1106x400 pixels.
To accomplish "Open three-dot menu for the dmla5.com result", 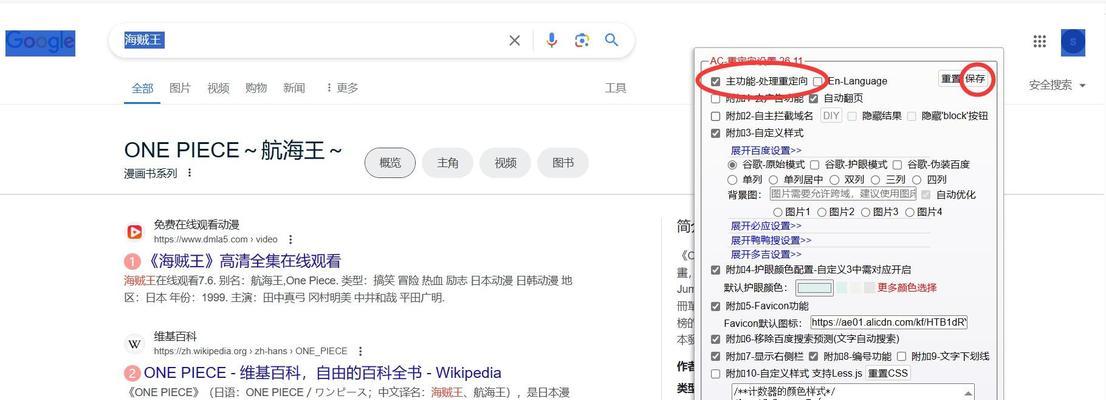I will tap(290, 240).
